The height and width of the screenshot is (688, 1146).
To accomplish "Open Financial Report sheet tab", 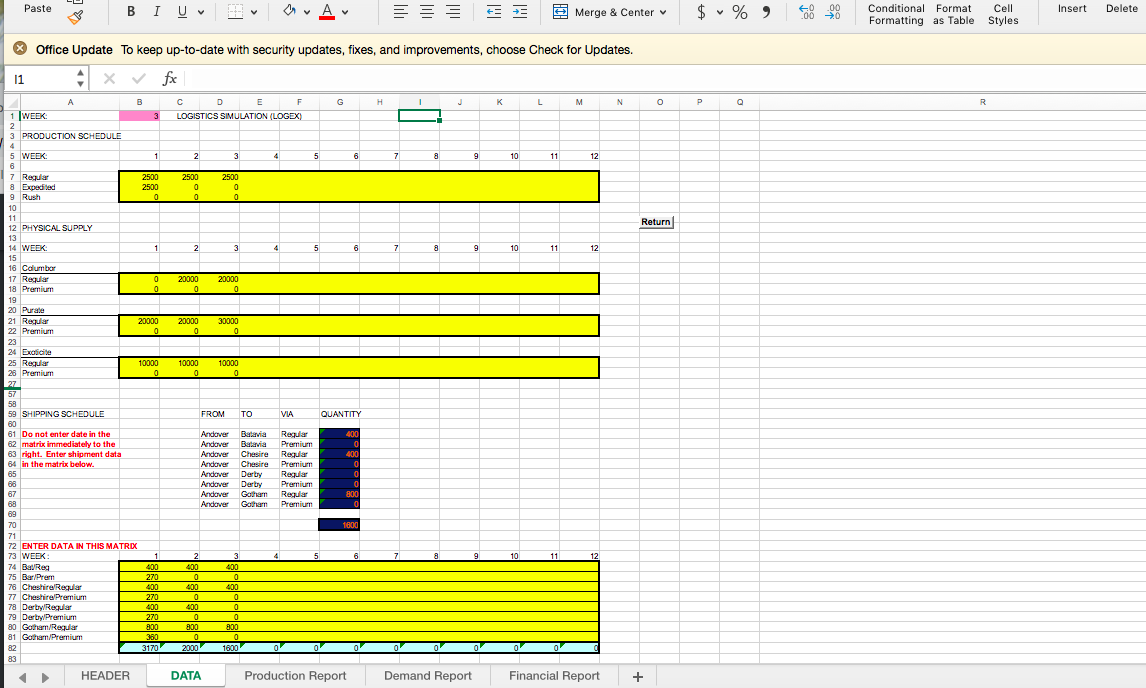I will tap(554, 676).
